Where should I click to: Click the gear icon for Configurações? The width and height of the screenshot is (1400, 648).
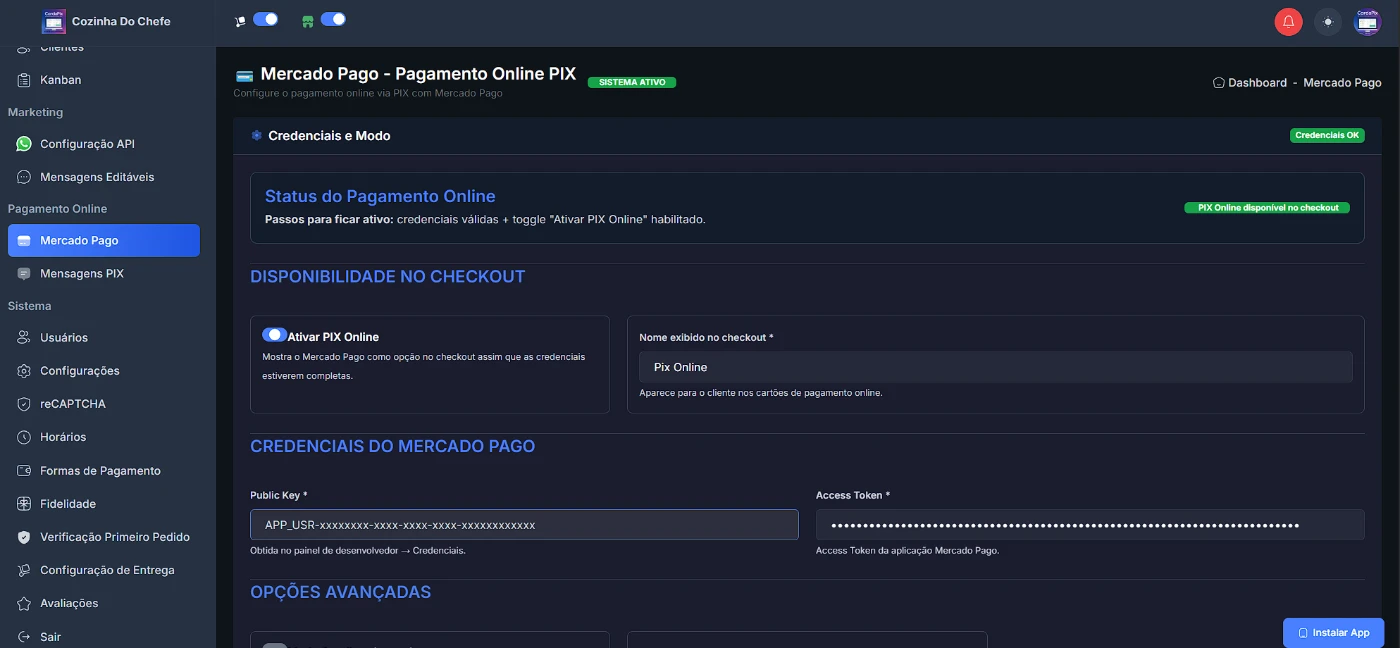point(24,371)
